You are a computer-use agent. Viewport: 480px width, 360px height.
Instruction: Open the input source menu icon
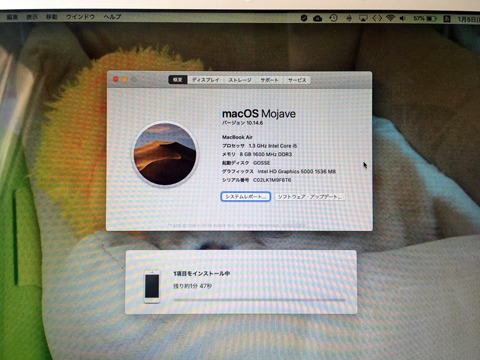coord(447,19)
